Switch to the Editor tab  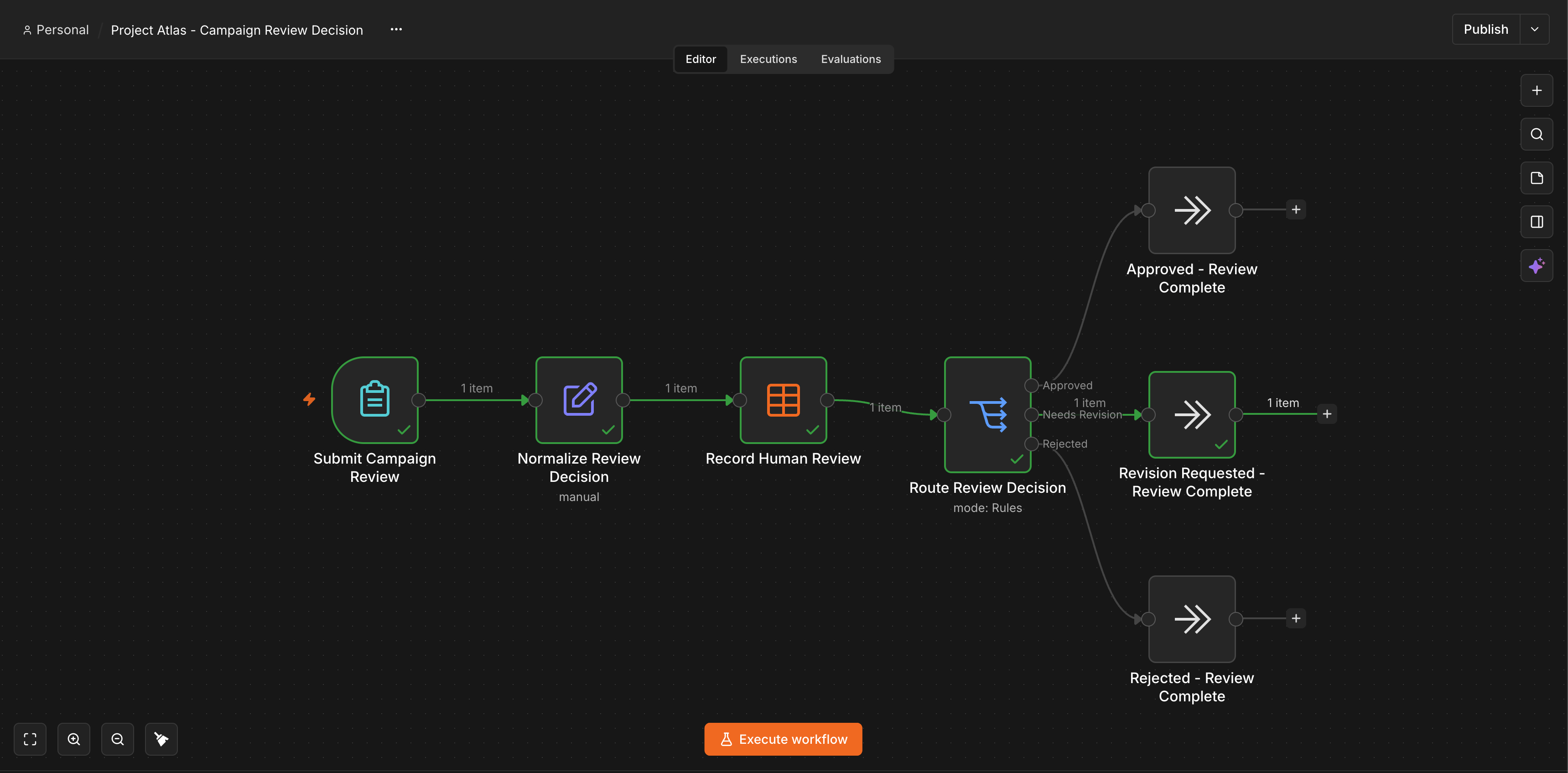tap(701, 59)
